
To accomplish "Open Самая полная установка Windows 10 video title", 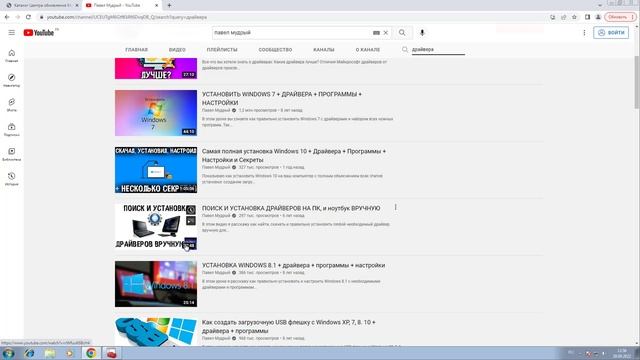I will (x=294, y=156).
